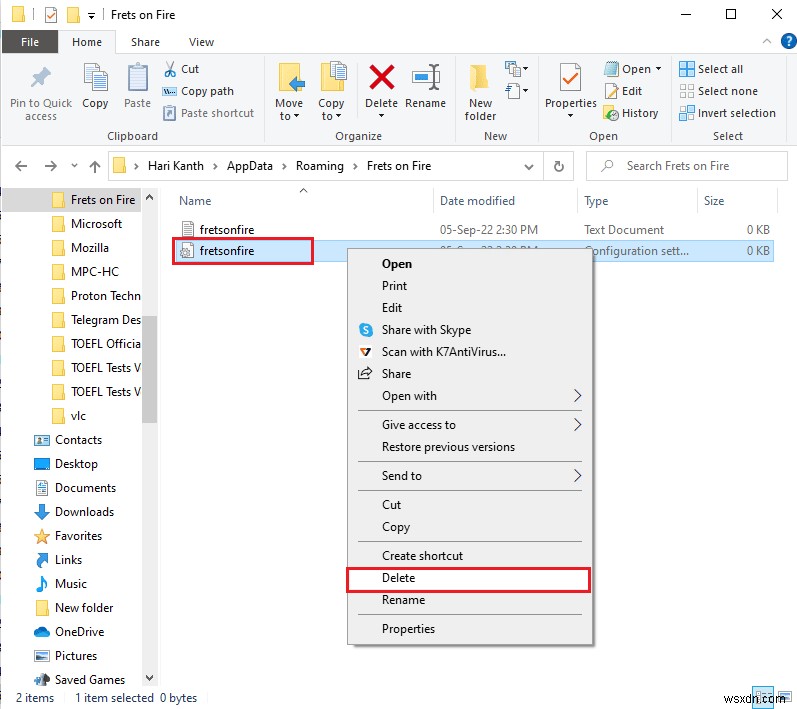This screenshot has height=709, width=797.
Task: Choose Properties from the context menu
Action: (x=470, y=629)
